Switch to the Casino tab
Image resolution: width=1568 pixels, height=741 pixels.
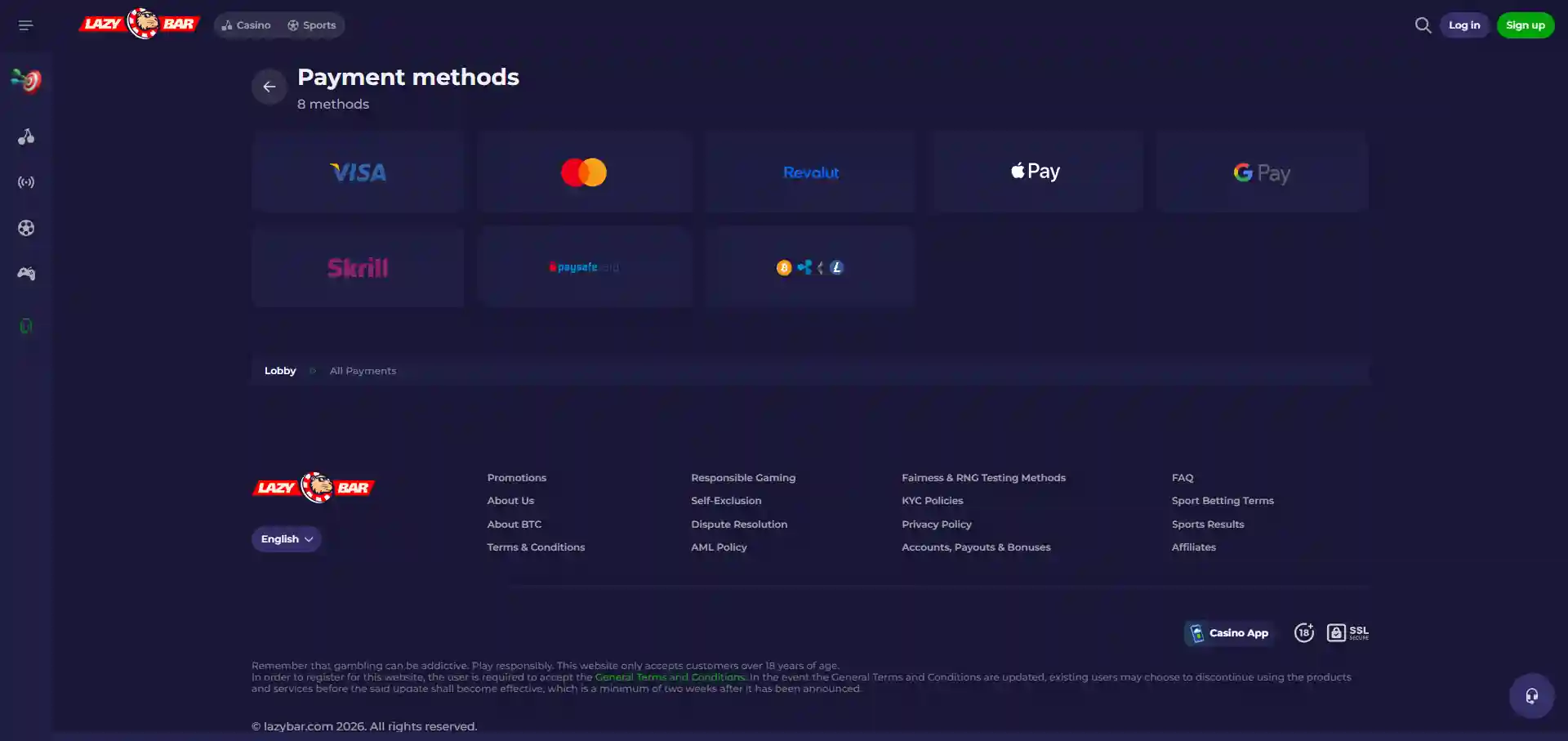click(x=246, y=25)
